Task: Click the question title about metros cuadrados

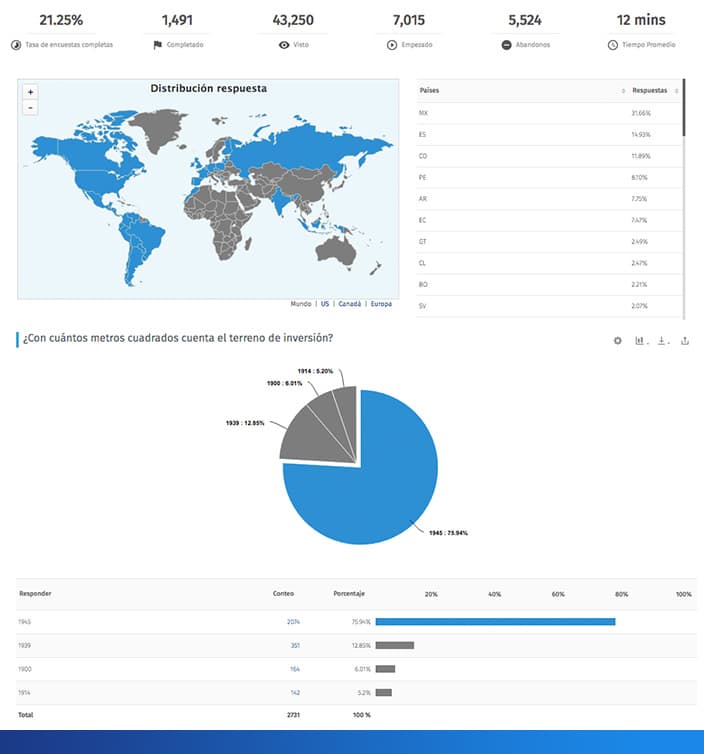Action: pos(178,338)
